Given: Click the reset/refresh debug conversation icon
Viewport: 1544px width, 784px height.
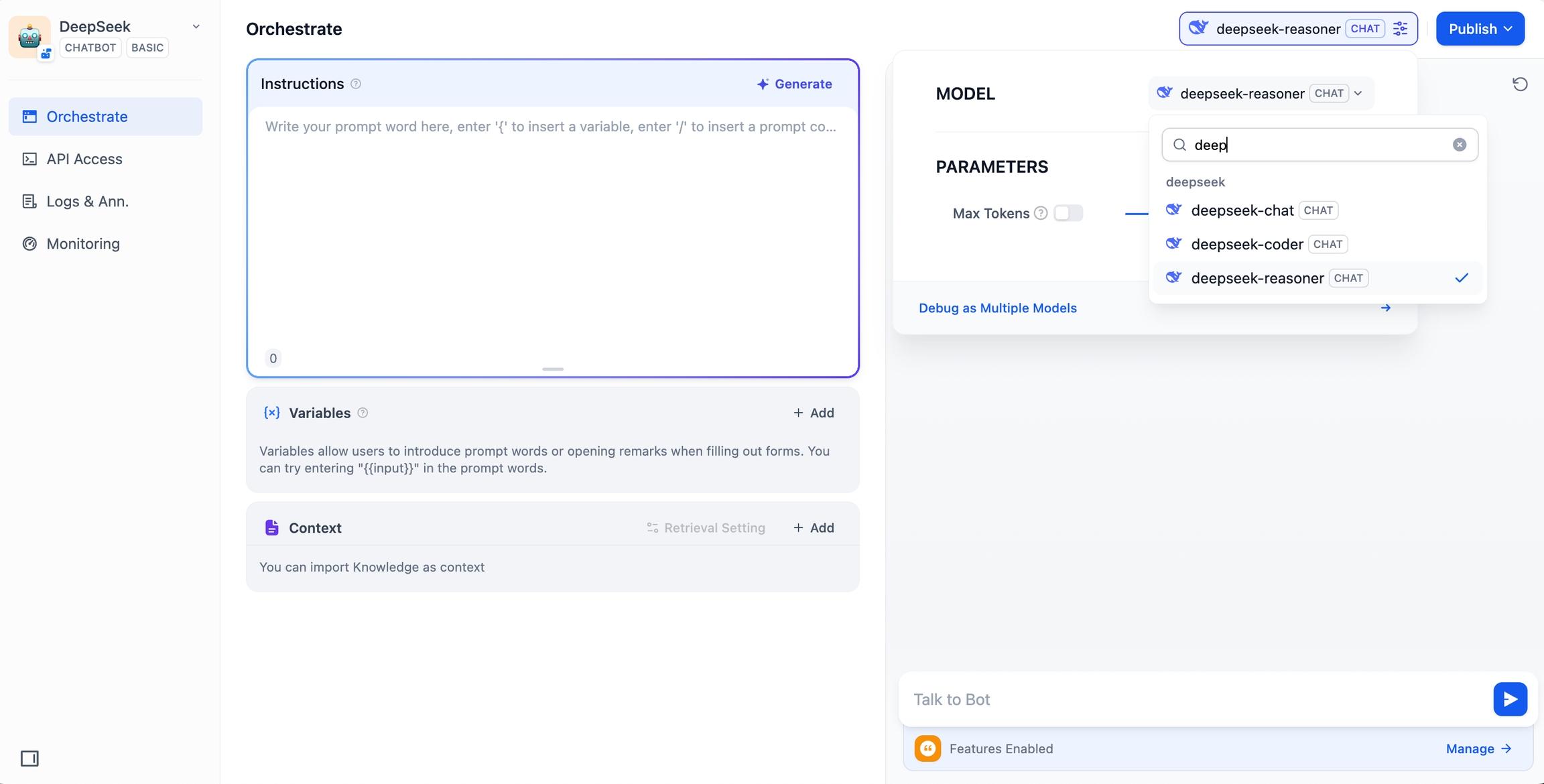Looking at the screenshot, I should [x=1520, y=84].
